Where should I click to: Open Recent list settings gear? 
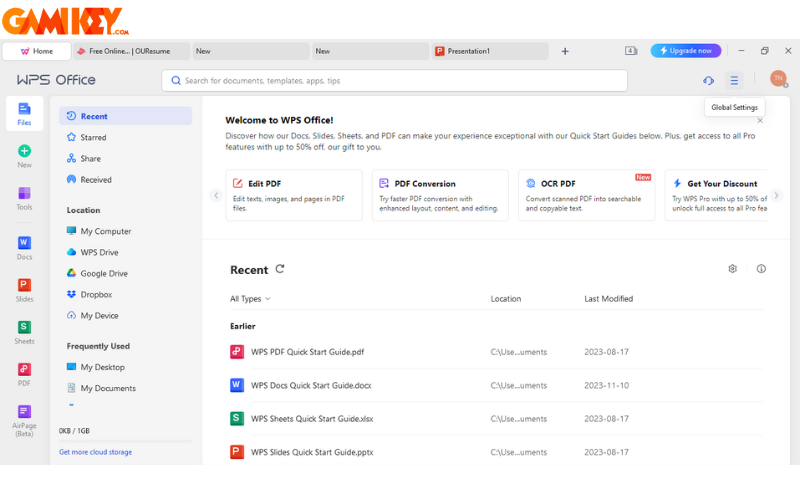point(733,269)
